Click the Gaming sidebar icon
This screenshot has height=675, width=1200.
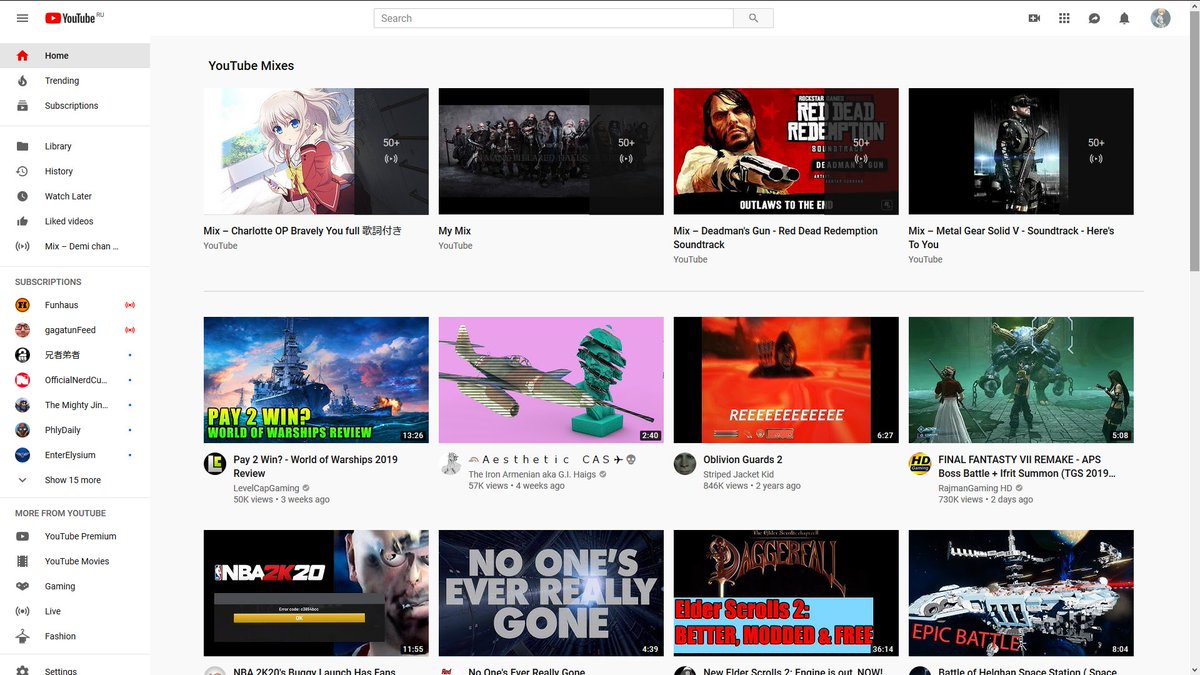22,587
